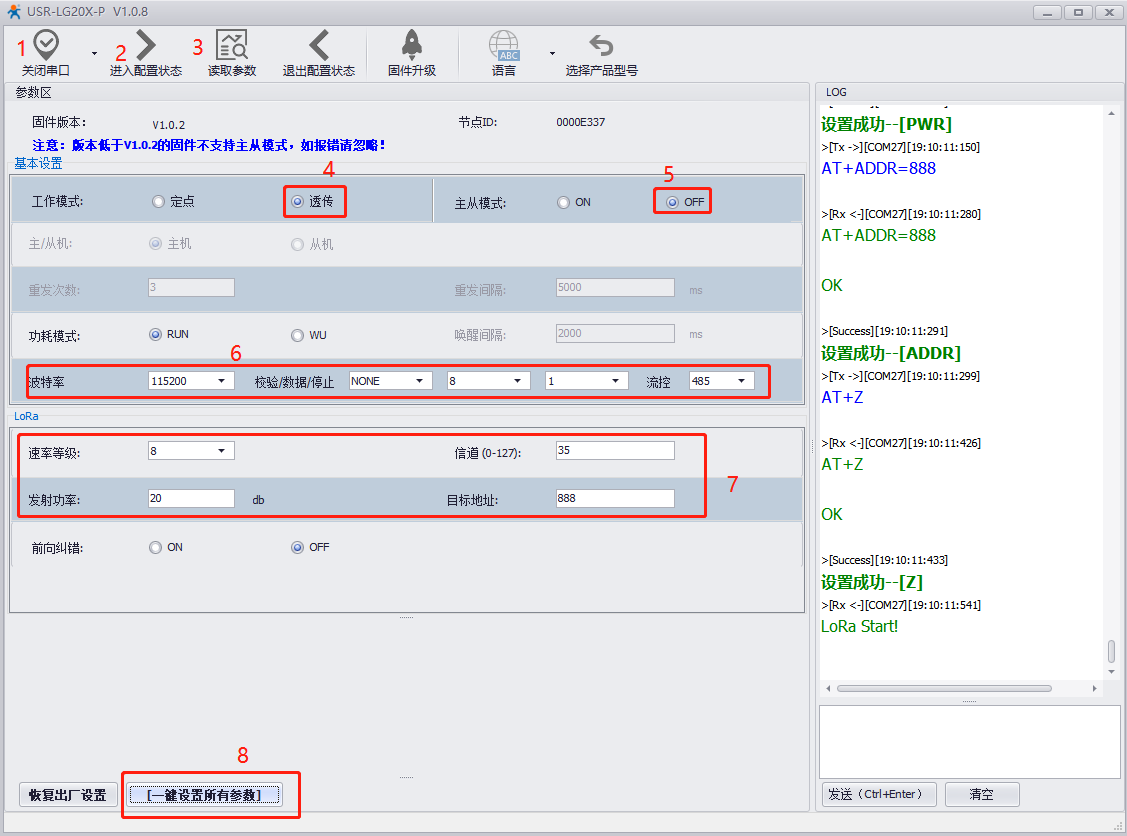
Task: Click one-key set all parameters (一键设置所有参数) button
Action: coord(205,795)
